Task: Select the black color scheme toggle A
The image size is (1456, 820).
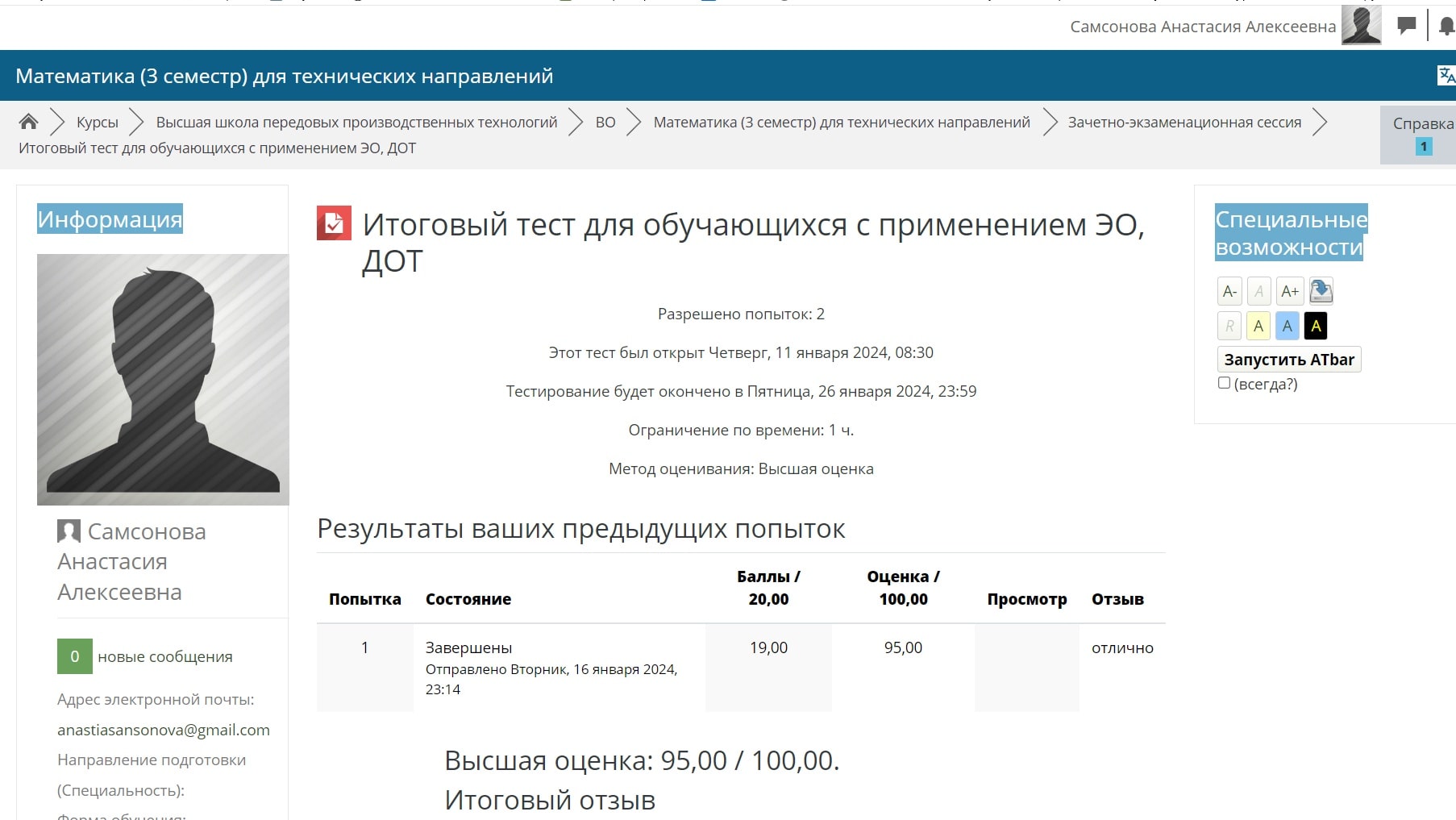Action: tap(1317, 325)
